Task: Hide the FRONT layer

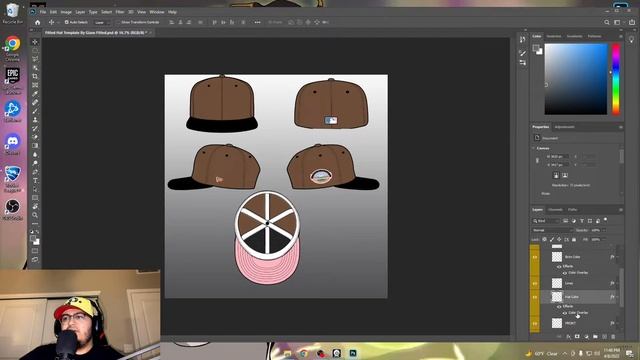Action: pyautogui.click(x=535, y=323)
